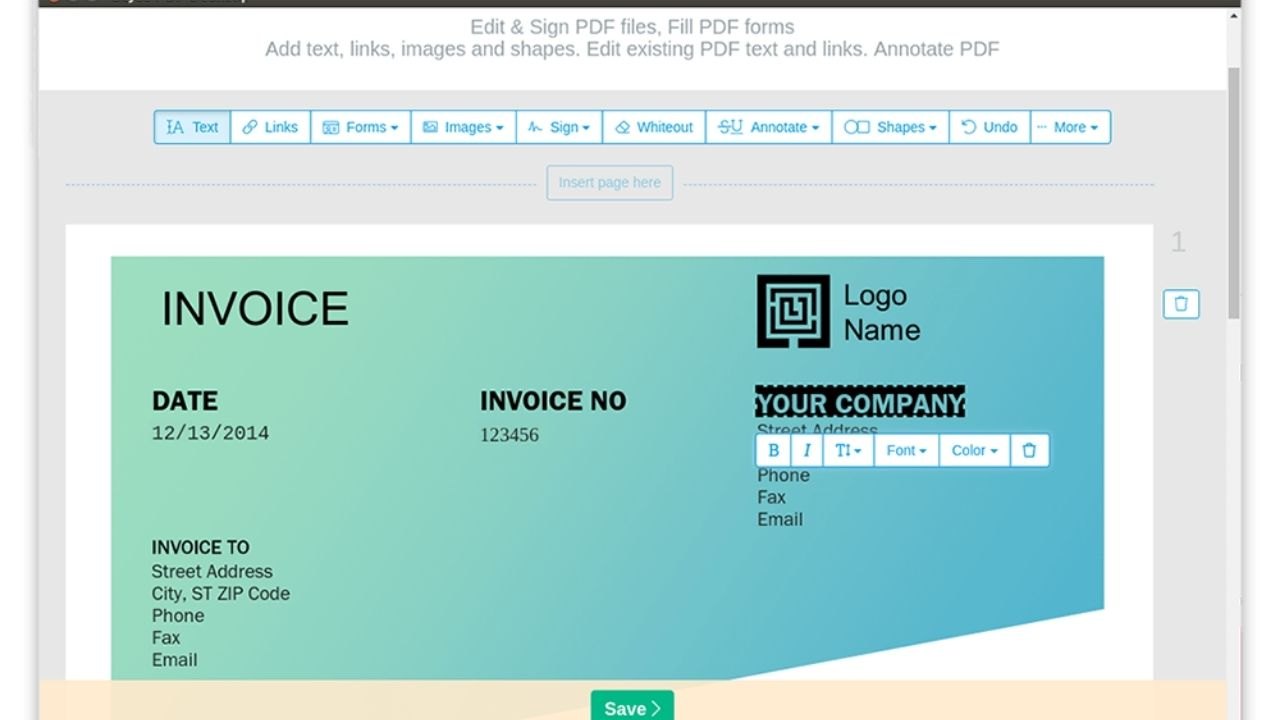Delete the selected text with the trash icon
This screenshot has width=1280, height=720.
tap(1029, 450)
